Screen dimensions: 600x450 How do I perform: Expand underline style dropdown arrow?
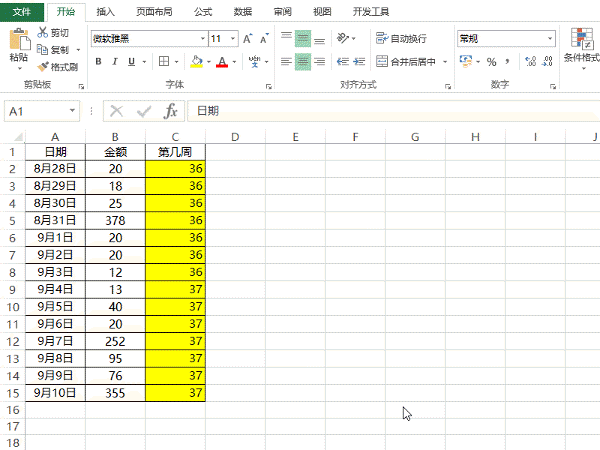click(144, 62)
